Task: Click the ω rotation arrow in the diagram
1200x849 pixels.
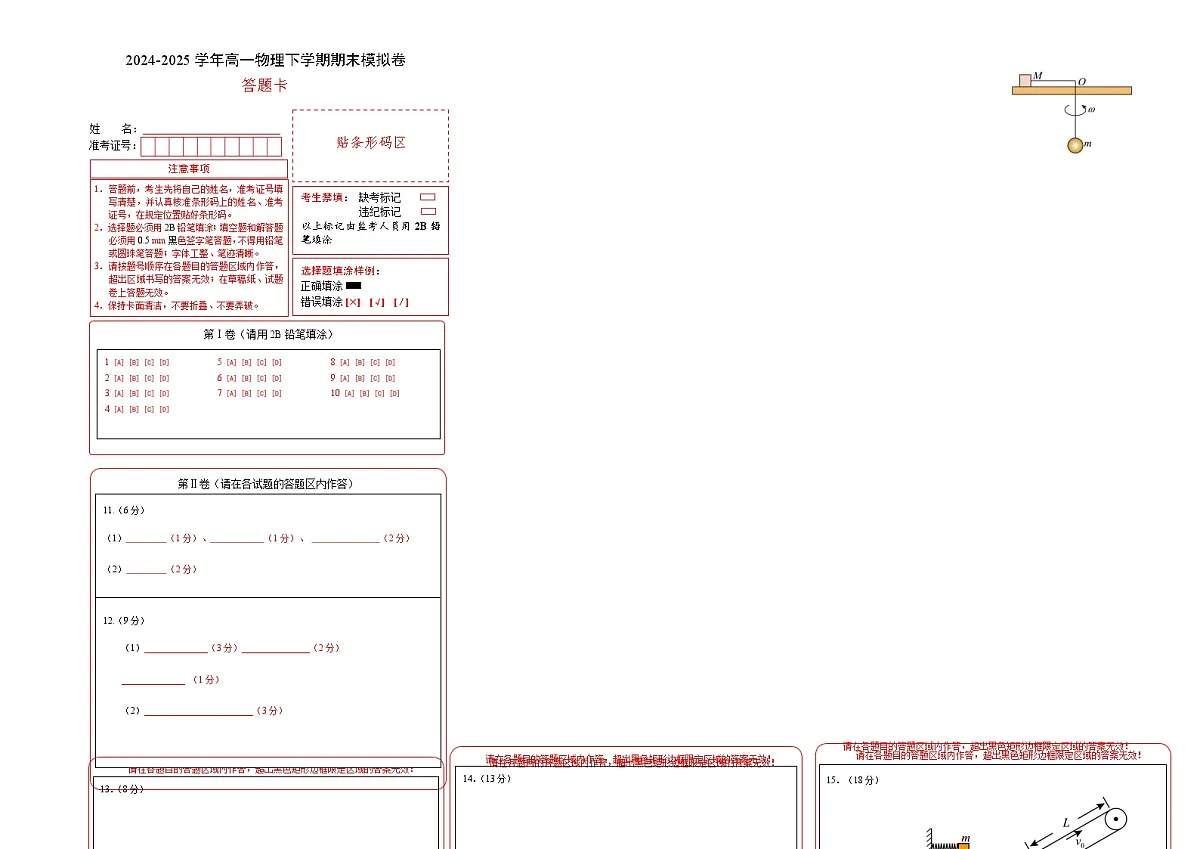Action: (x=1076, y=110)
